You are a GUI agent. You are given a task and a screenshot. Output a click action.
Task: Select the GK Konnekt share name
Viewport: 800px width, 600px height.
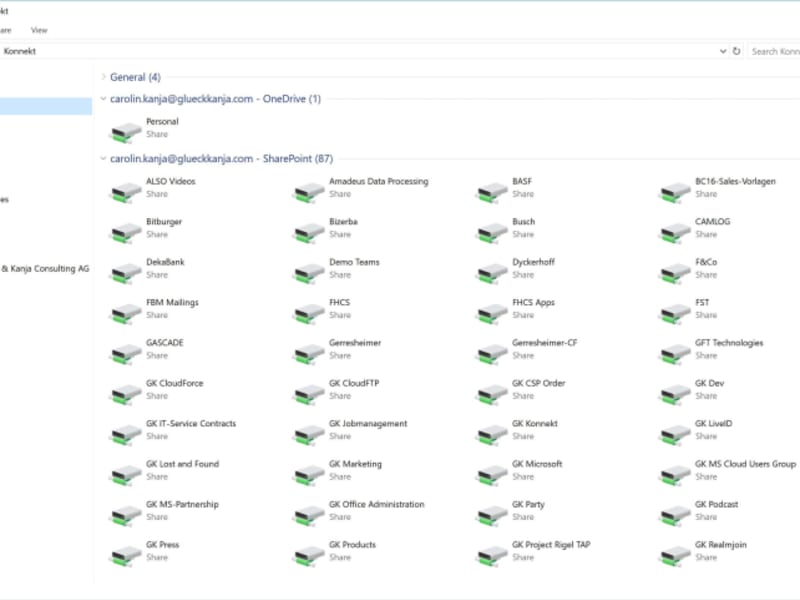coord(535,423)
